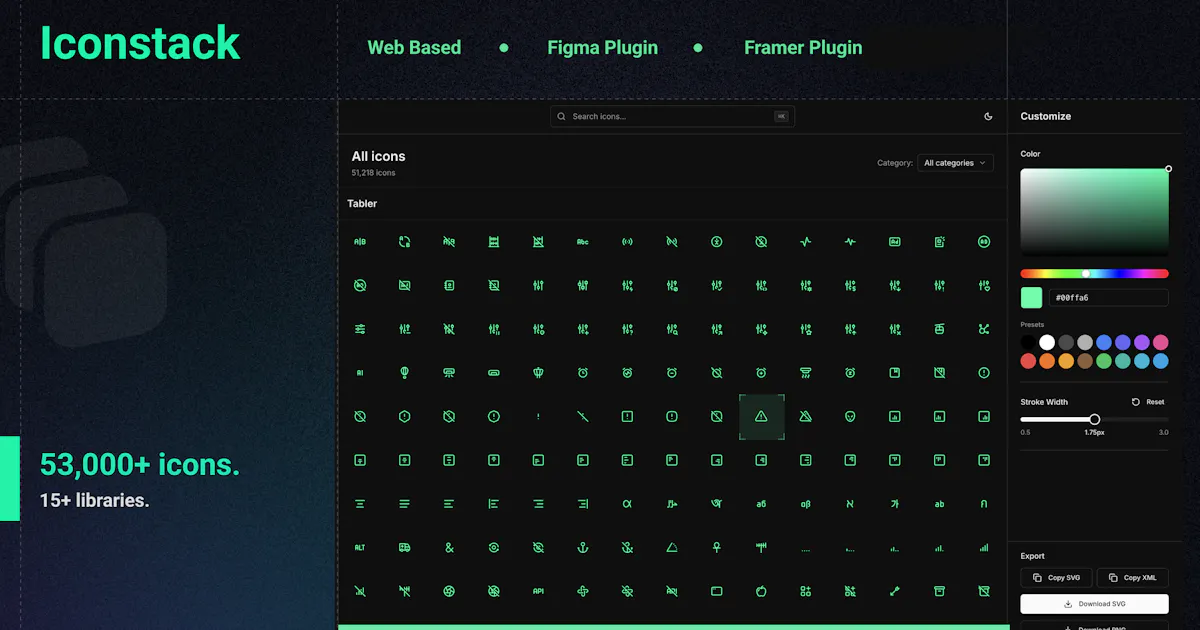Click the #00ffa6 hex color field
The height and width of the screenshot is (630, 1200).
[x=1108, y=298]
